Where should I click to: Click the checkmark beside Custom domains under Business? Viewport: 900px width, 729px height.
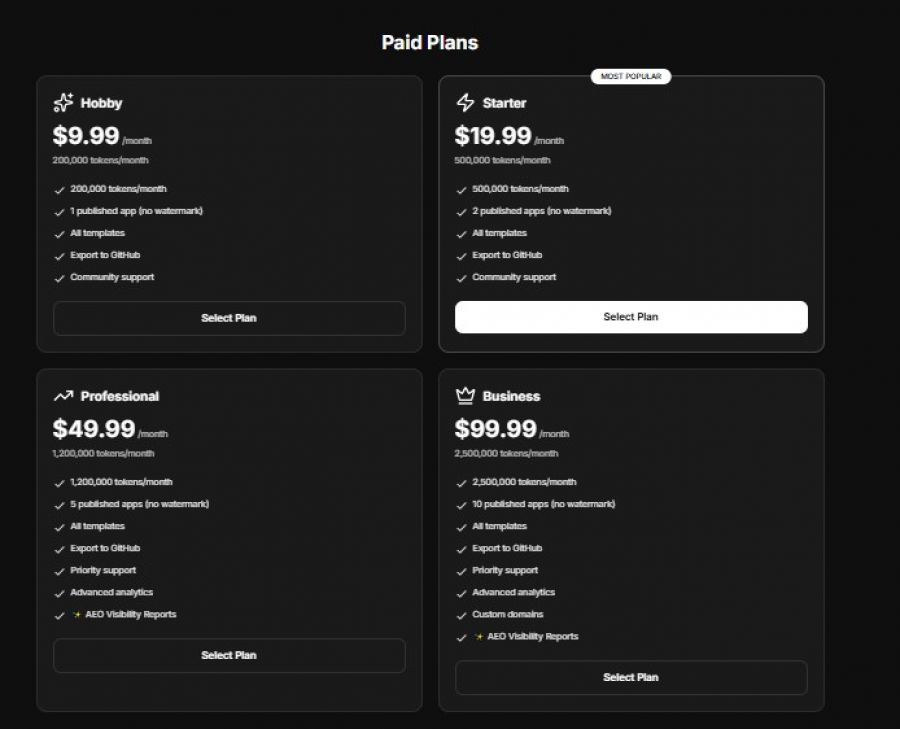click(x=461, y=614)
